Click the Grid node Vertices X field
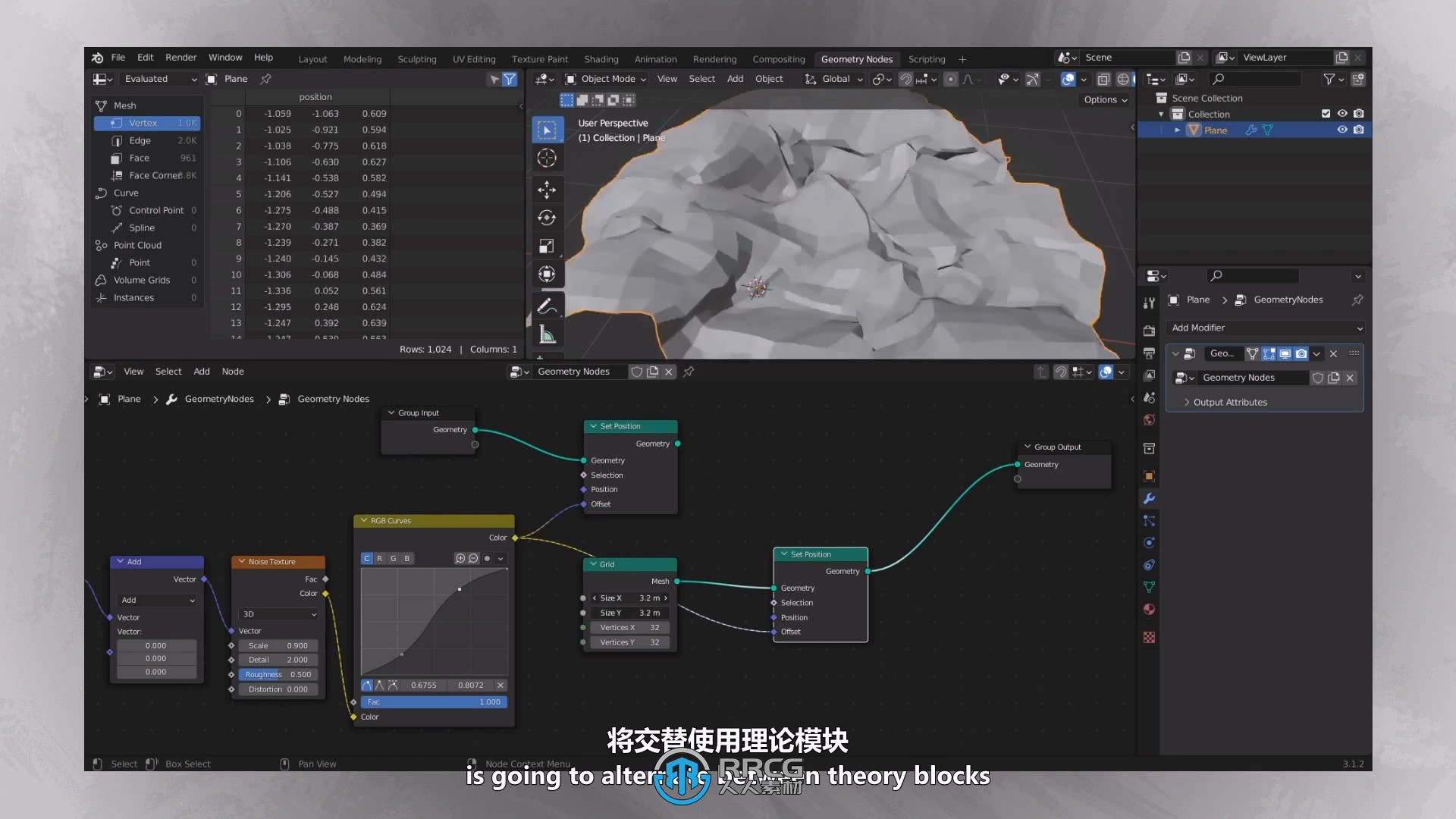Image resolution: width=1456 pixels, height=819 pixels. [629, 628]
